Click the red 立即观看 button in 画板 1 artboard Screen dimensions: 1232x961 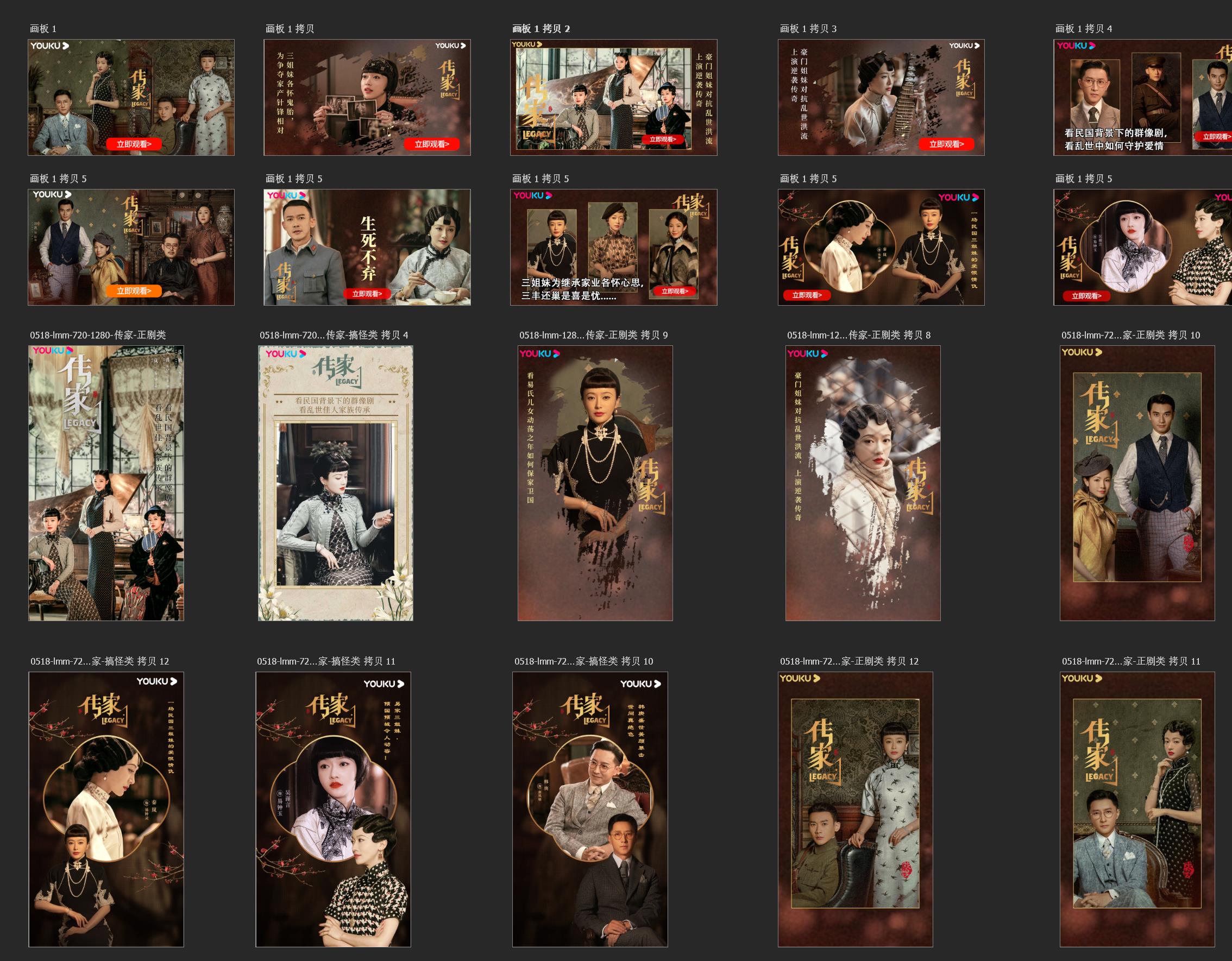(x=134, y=144)
